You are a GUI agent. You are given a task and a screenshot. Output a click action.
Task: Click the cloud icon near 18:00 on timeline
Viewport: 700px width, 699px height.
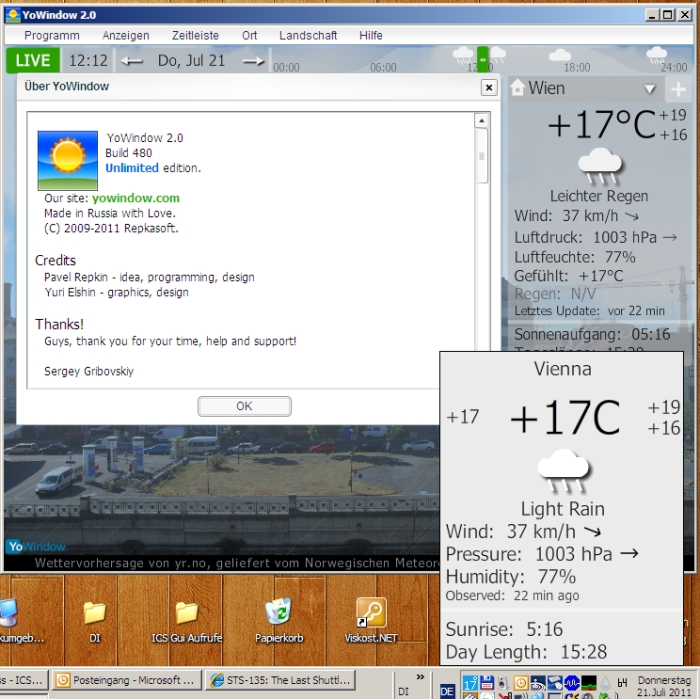tap(559, 55)
